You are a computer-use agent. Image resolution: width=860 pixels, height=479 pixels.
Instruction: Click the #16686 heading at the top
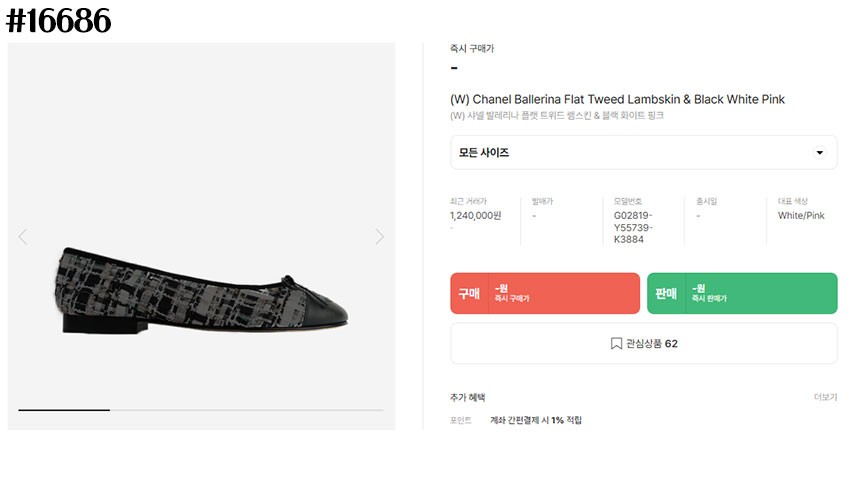[x=59, y=21]
